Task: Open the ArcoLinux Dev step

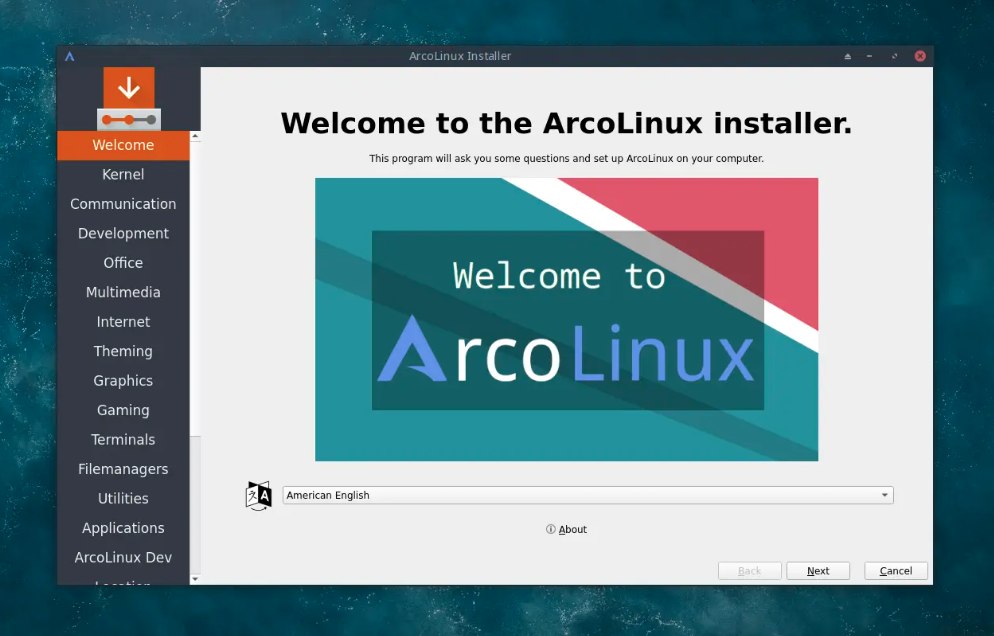Action: point(123,558)
